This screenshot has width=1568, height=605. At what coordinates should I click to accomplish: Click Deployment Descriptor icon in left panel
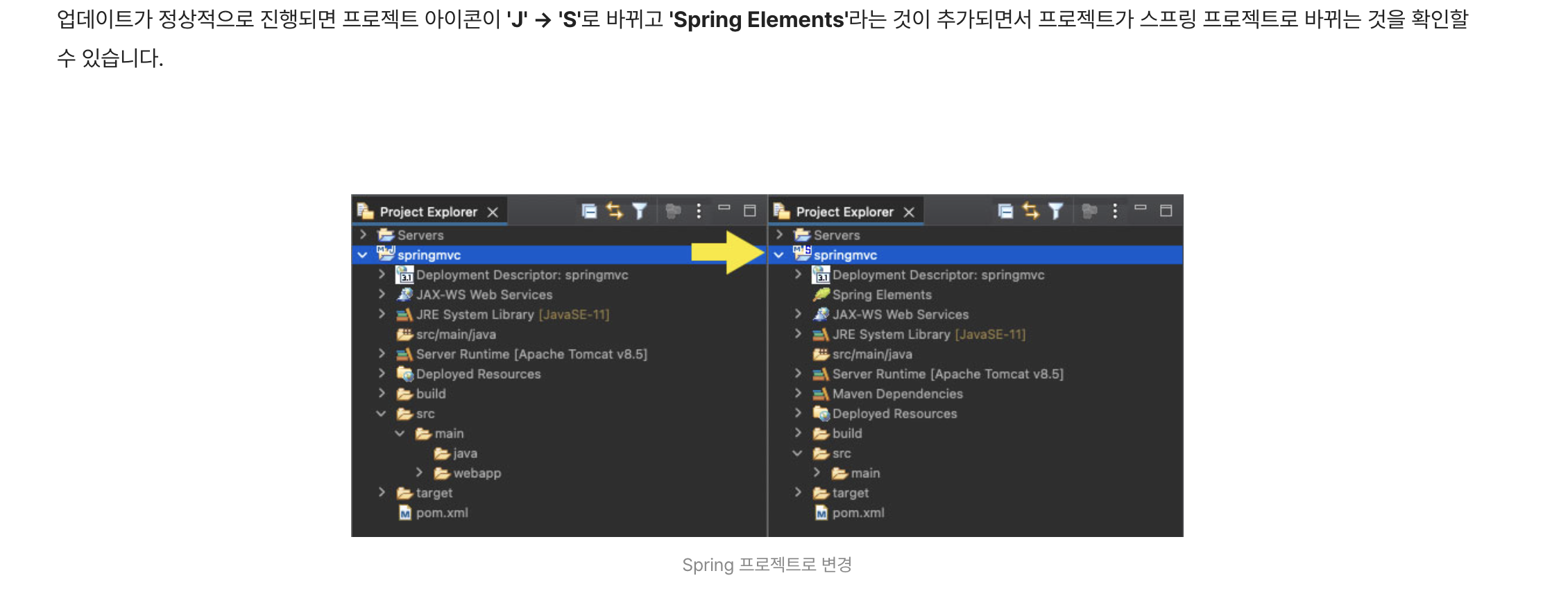(404, 275)
